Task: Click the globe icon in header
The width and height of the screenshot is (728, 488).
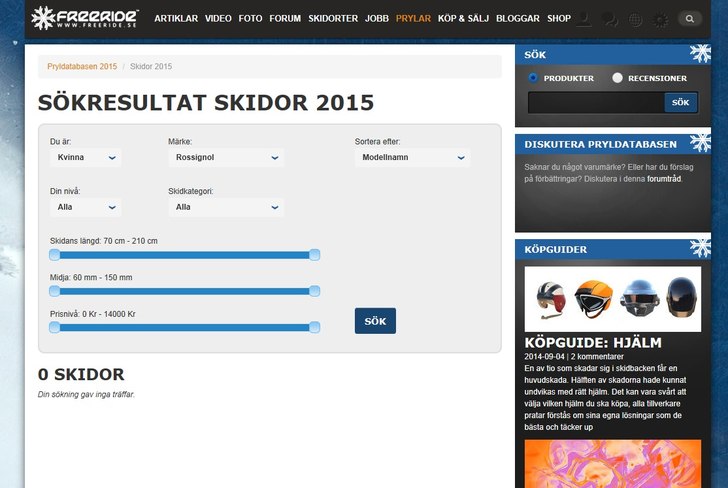Action: coord(635,18)
